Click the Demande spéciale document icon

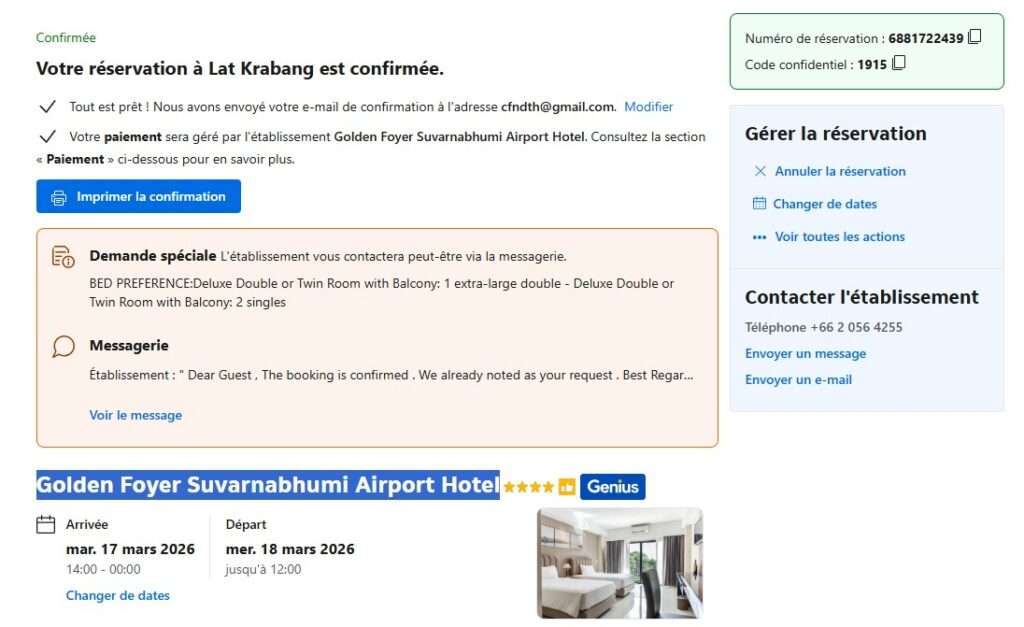coord(63,256)
